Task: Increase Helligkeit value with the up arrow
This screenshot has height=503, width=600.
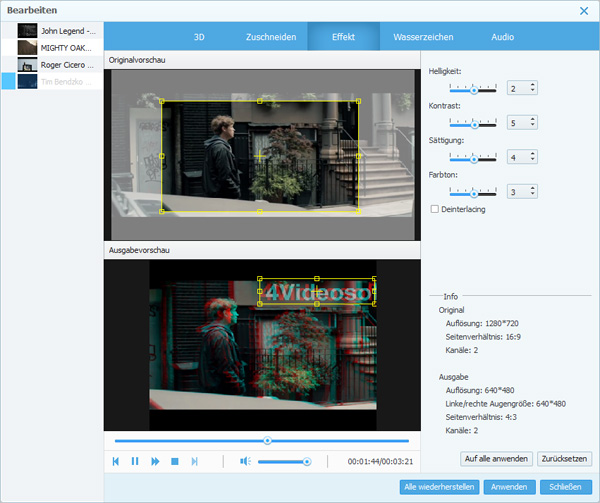Action: (x=533, y=85)
